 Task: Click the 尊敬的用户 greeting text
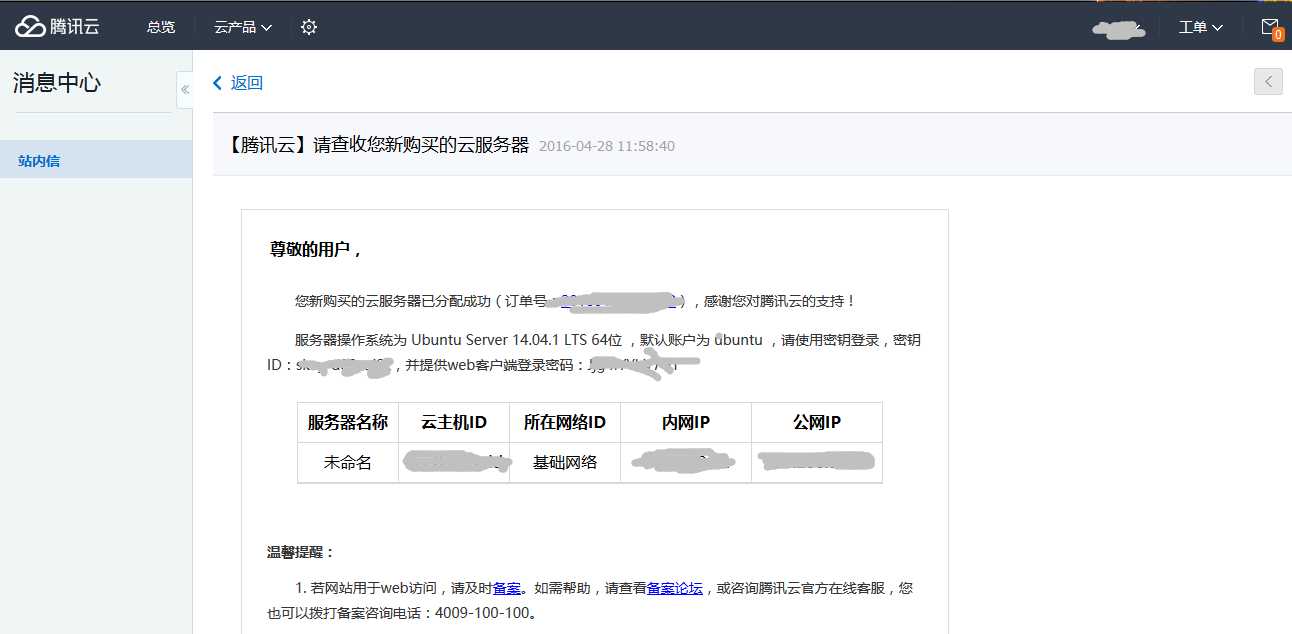point(316,249)
